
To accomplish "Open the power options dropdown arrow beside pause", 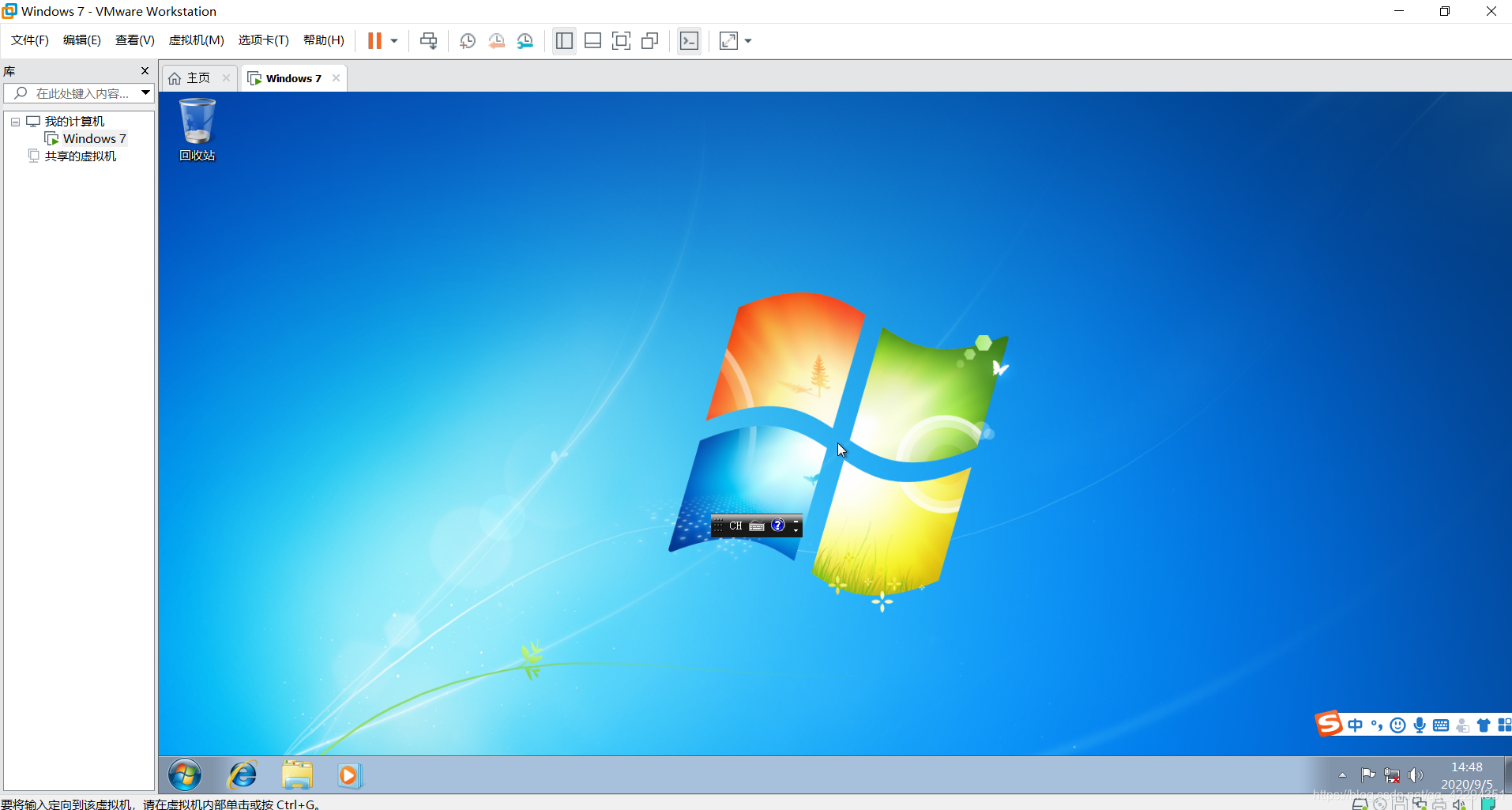I will click(x=394, y=41).
